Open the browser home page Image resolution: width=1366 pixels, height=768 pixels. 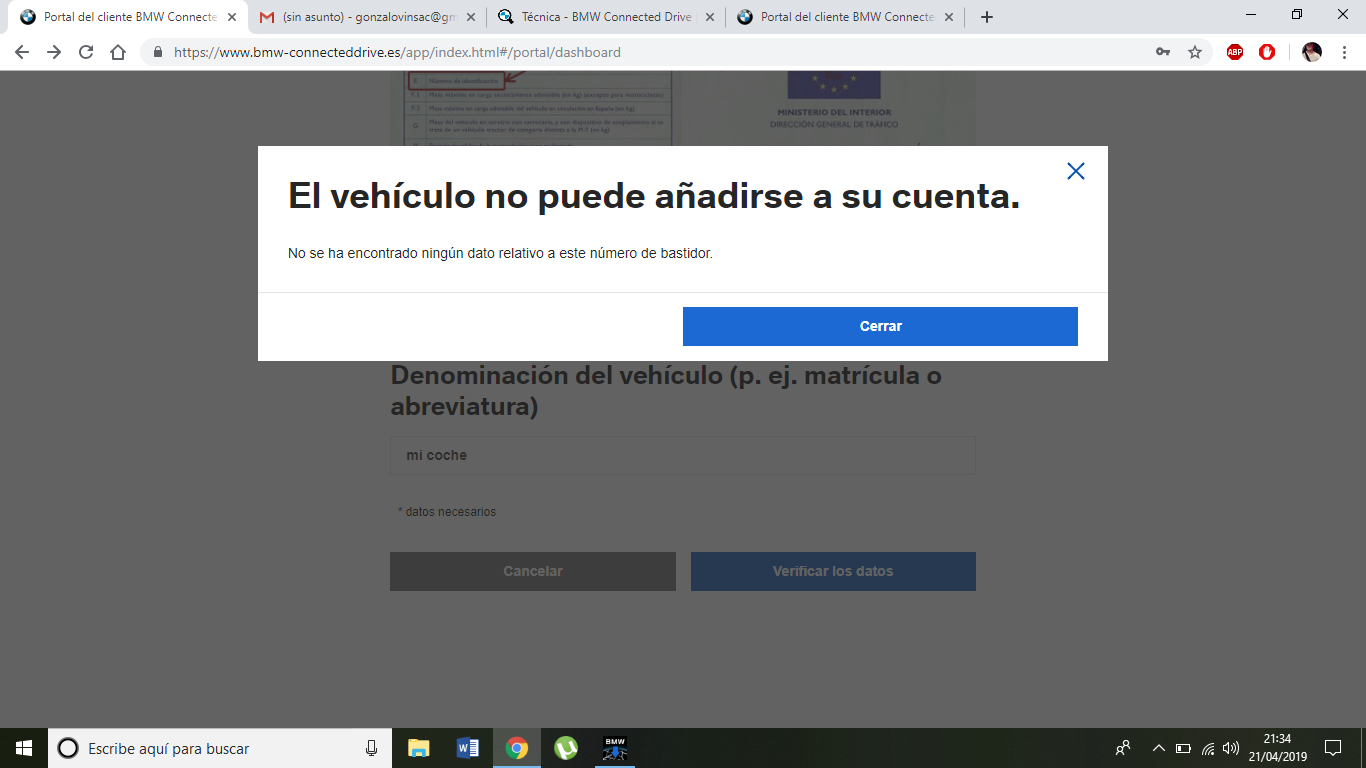tap(118, 52)
